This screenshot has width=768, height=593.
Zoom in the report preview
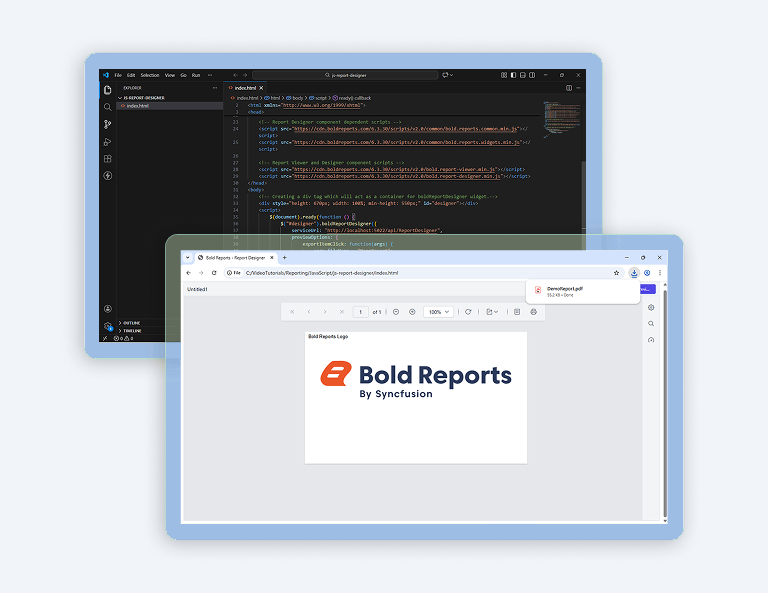click(x=412, y=312)
